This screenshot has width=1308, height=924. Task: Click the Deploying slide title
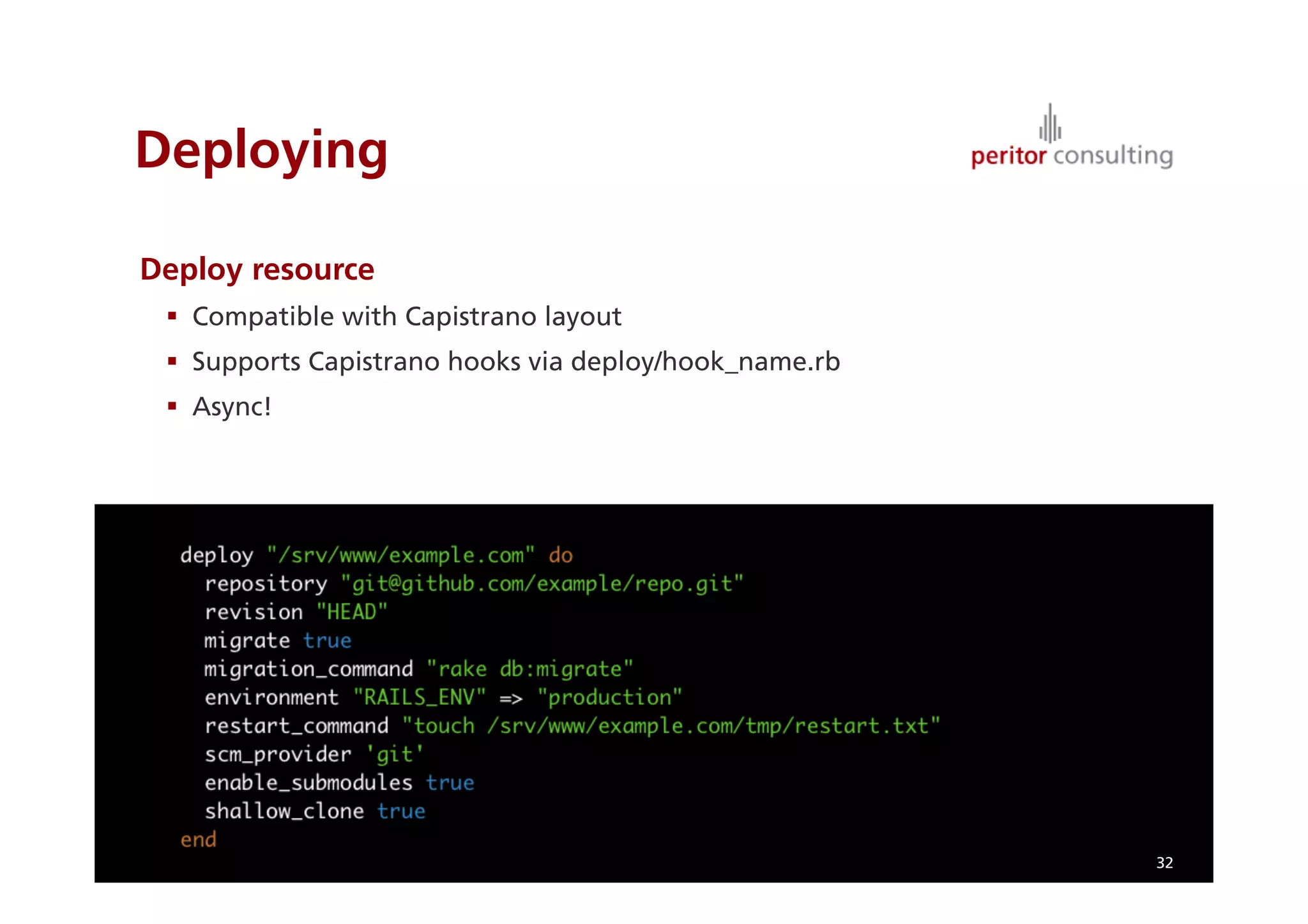[x=261, y=150]
